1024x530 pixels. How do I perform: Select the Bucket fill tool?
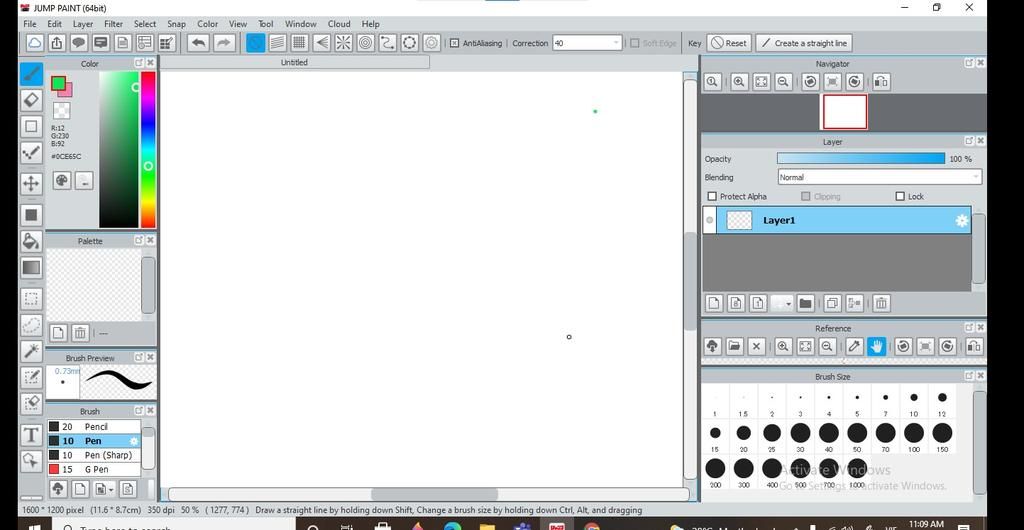click(x=31, y=241)
